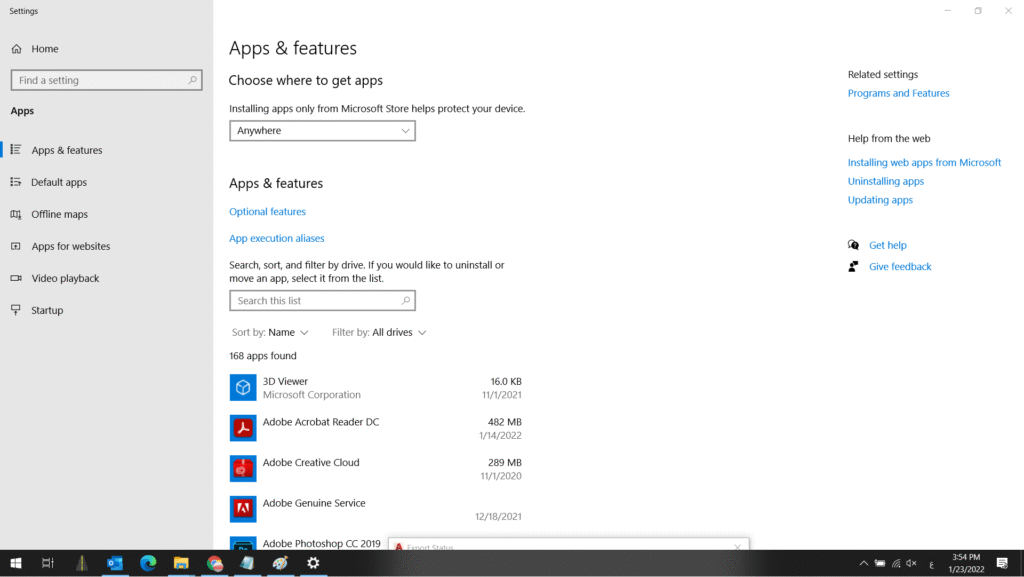
Task: Open the App execution aliases link
Action: [x=276, y=239]
